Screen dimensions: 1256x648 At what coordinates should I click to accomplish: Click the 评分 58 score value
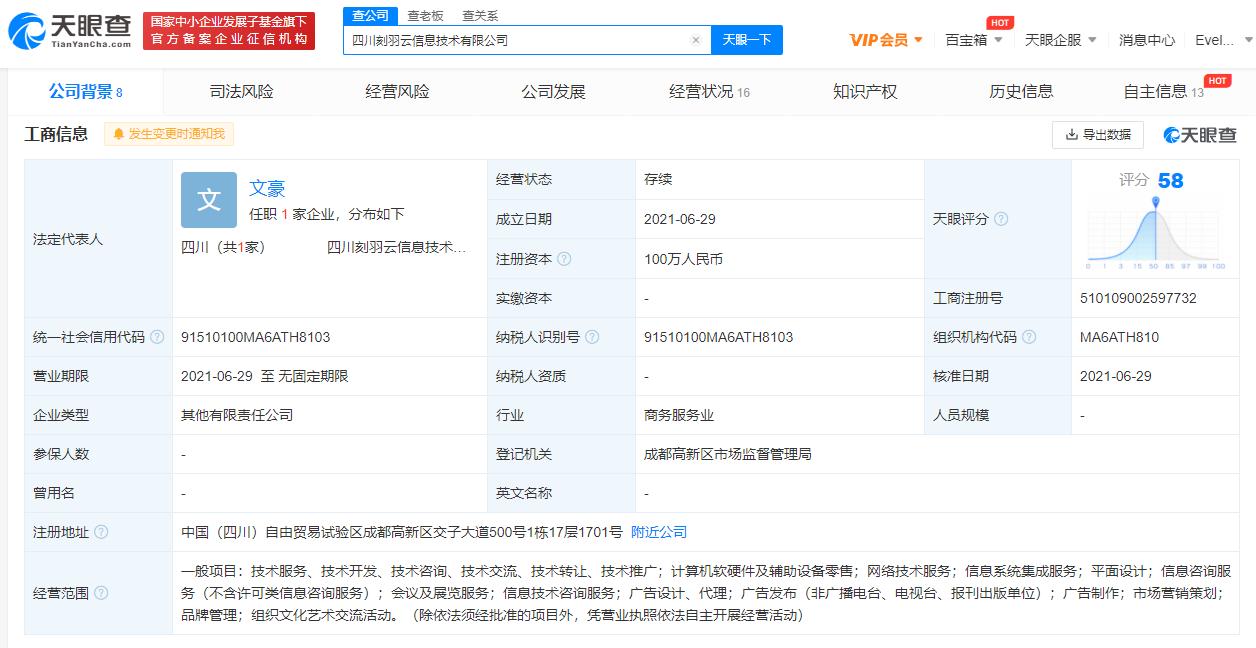(x=1151, y=180)
